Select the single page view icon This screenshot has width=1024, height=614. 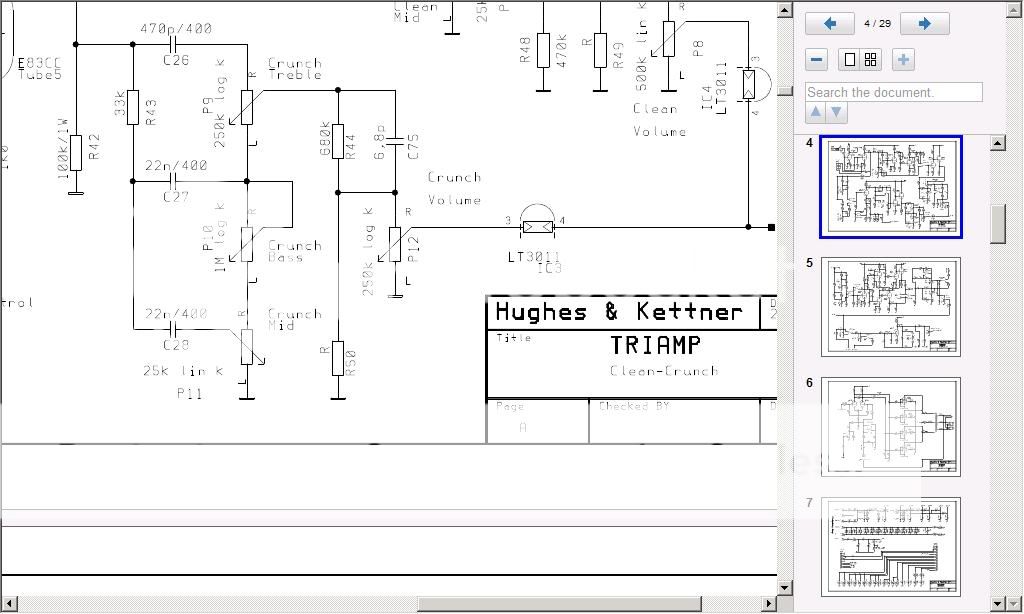point(849,59)
